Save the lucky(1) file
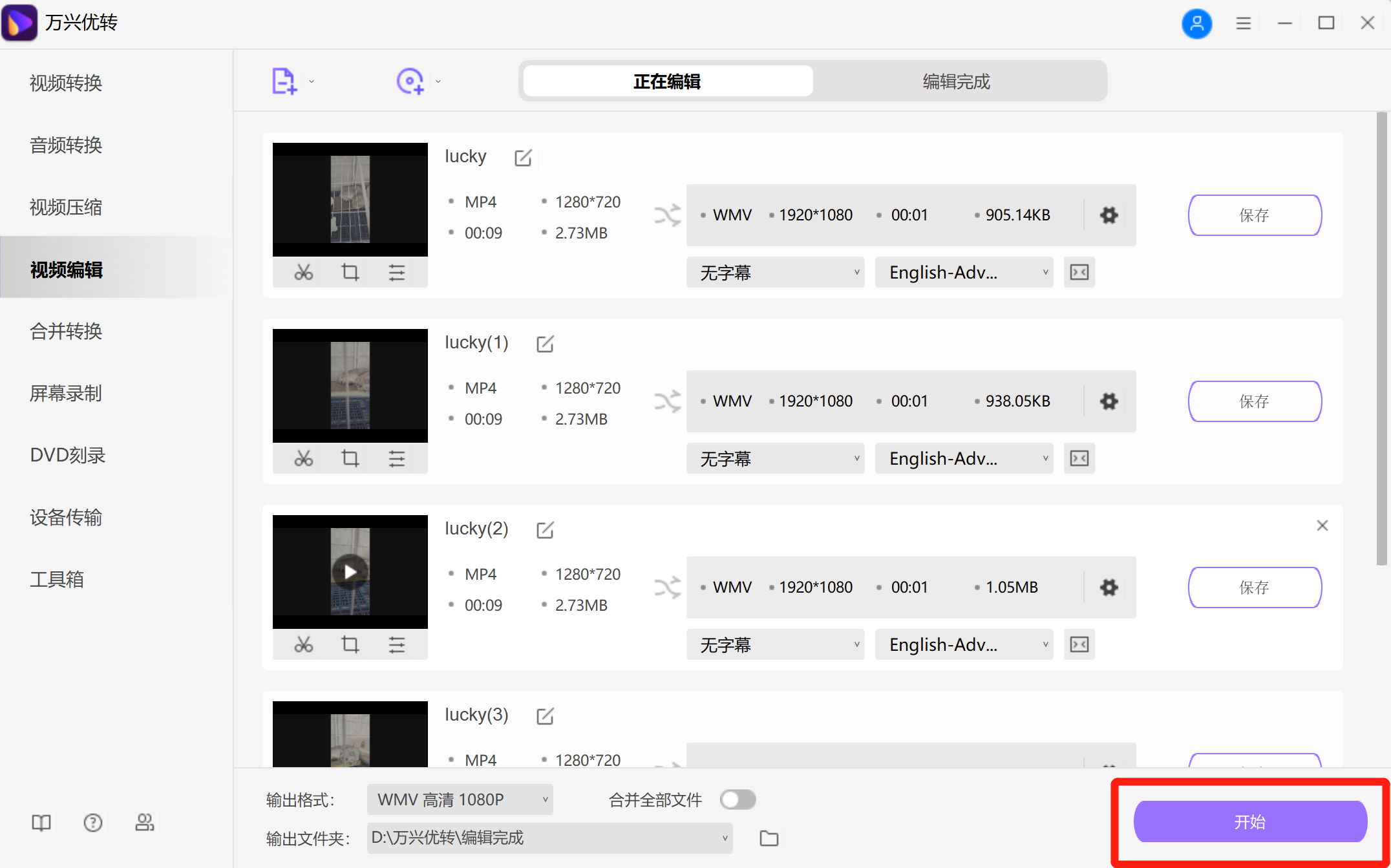This screenshot has width=1391, height=868. pos(1254,401)
